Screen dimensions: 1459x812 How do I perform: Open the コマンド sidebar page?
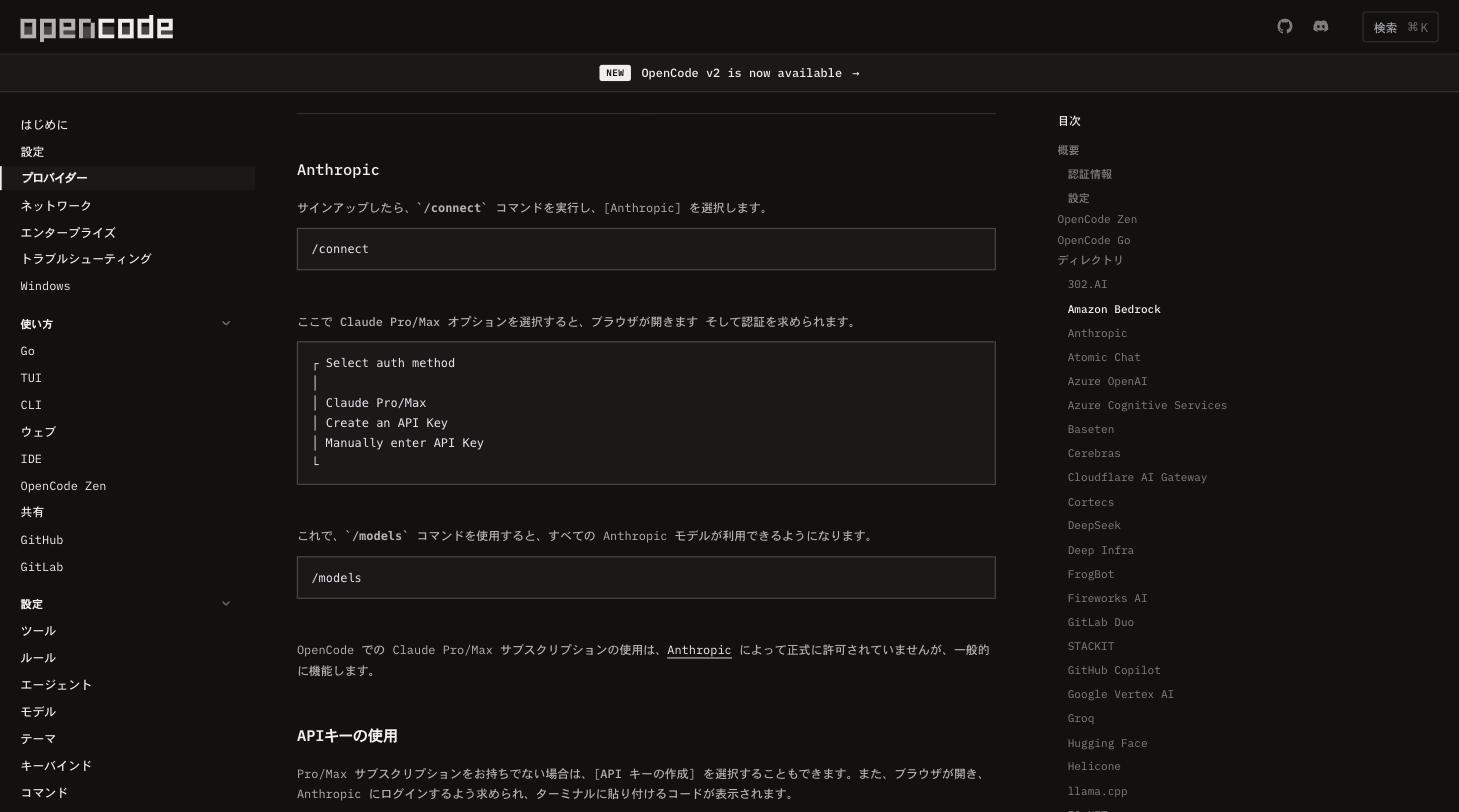44,793
